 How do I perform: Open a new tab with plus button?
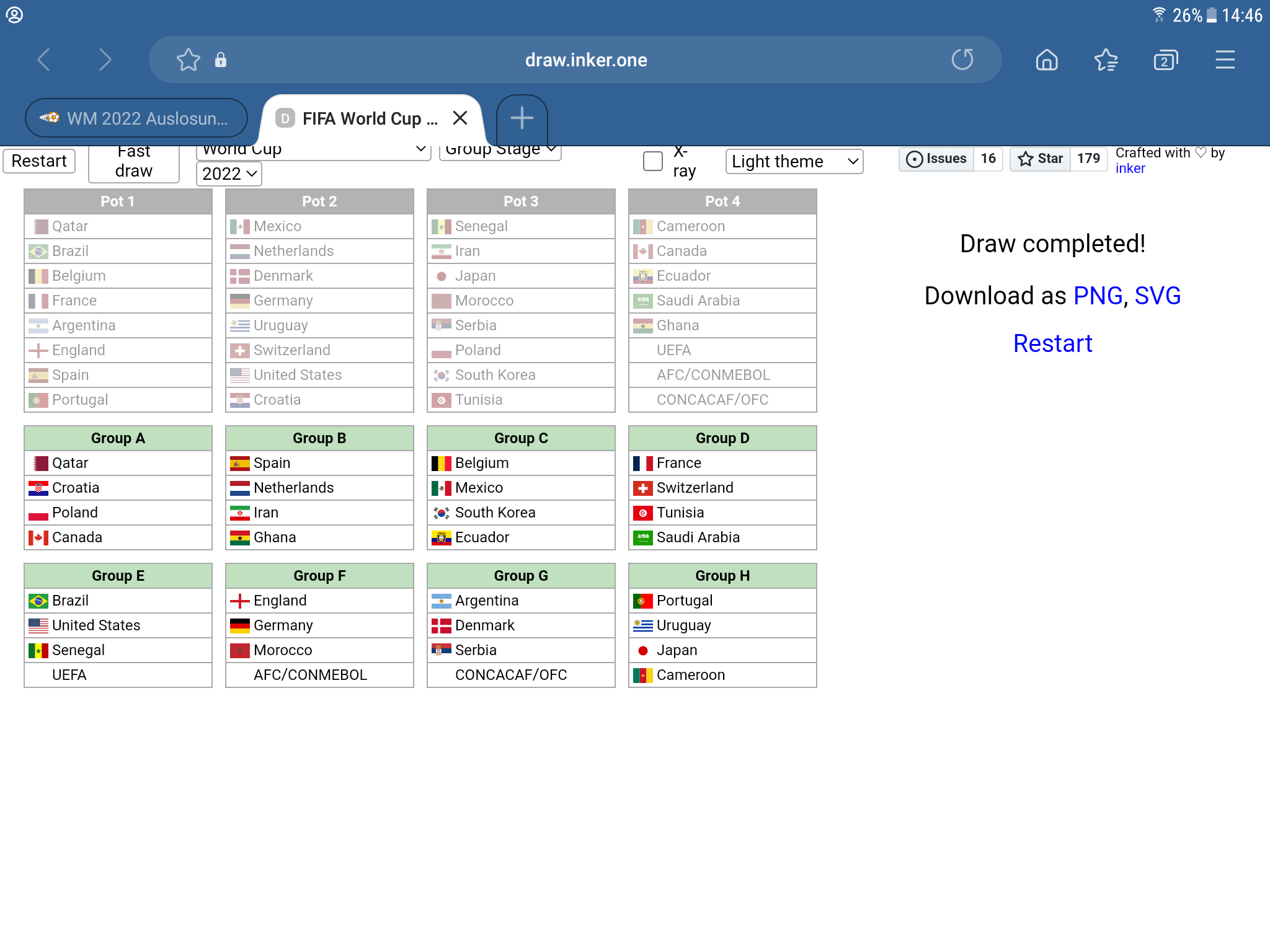tap(522, 118)
